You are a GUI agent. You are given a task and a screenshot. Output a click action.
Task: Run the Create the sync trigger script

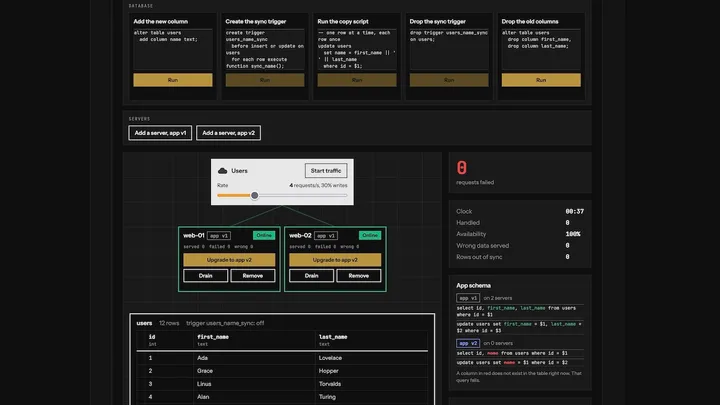[x=264, y=80]
